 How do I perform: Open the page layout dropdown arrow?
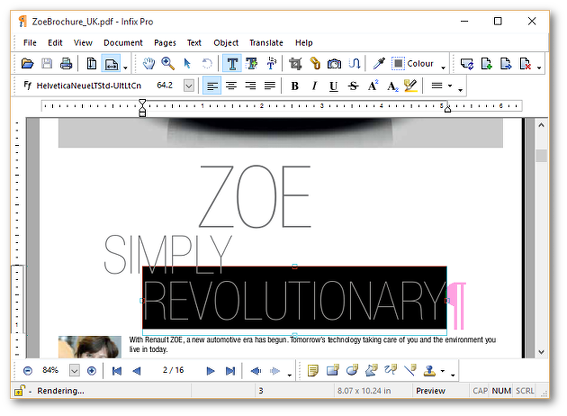[125, 67]
